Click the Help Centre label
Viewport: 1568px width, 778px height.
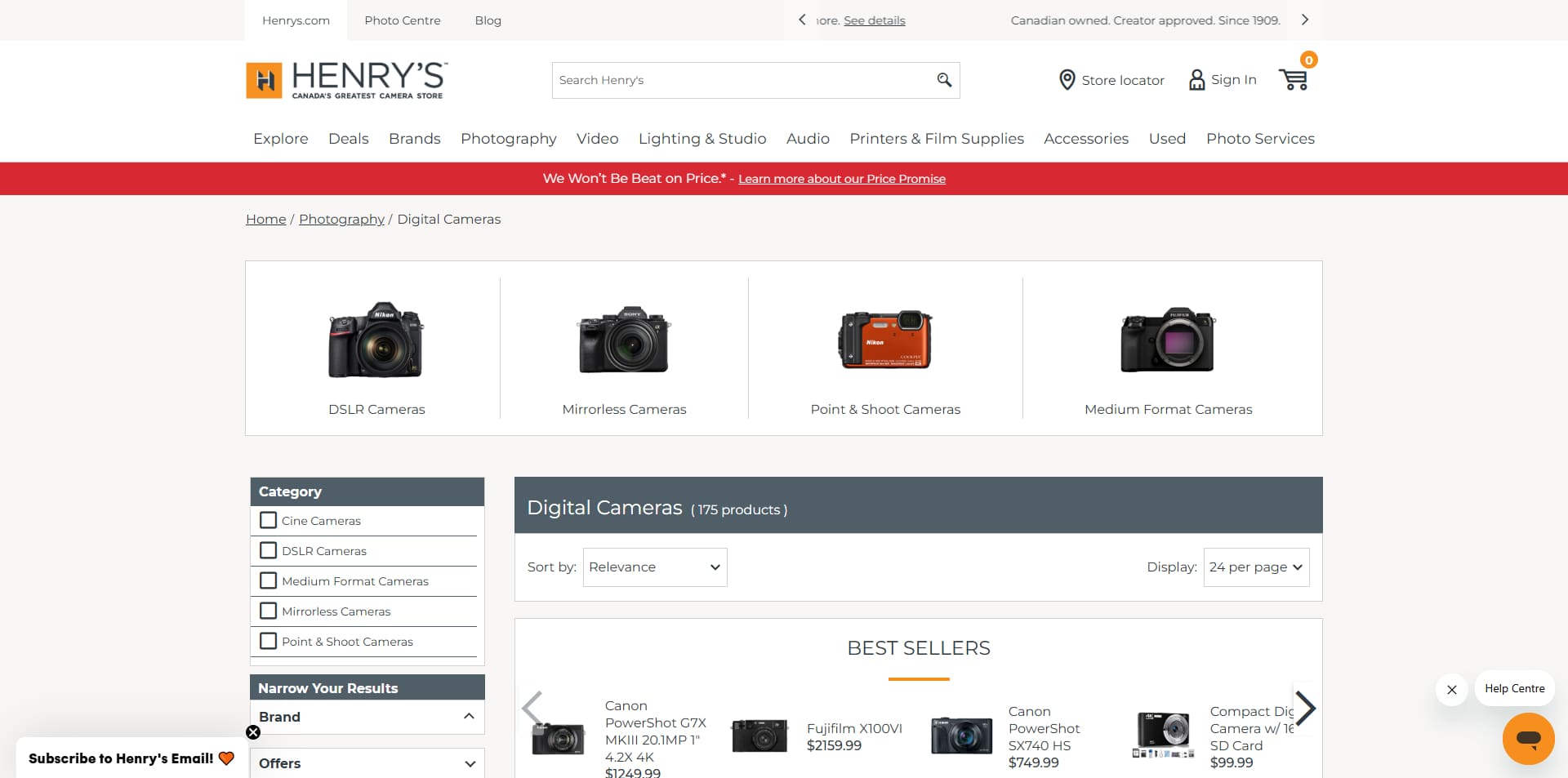[x=1515, y=688]
